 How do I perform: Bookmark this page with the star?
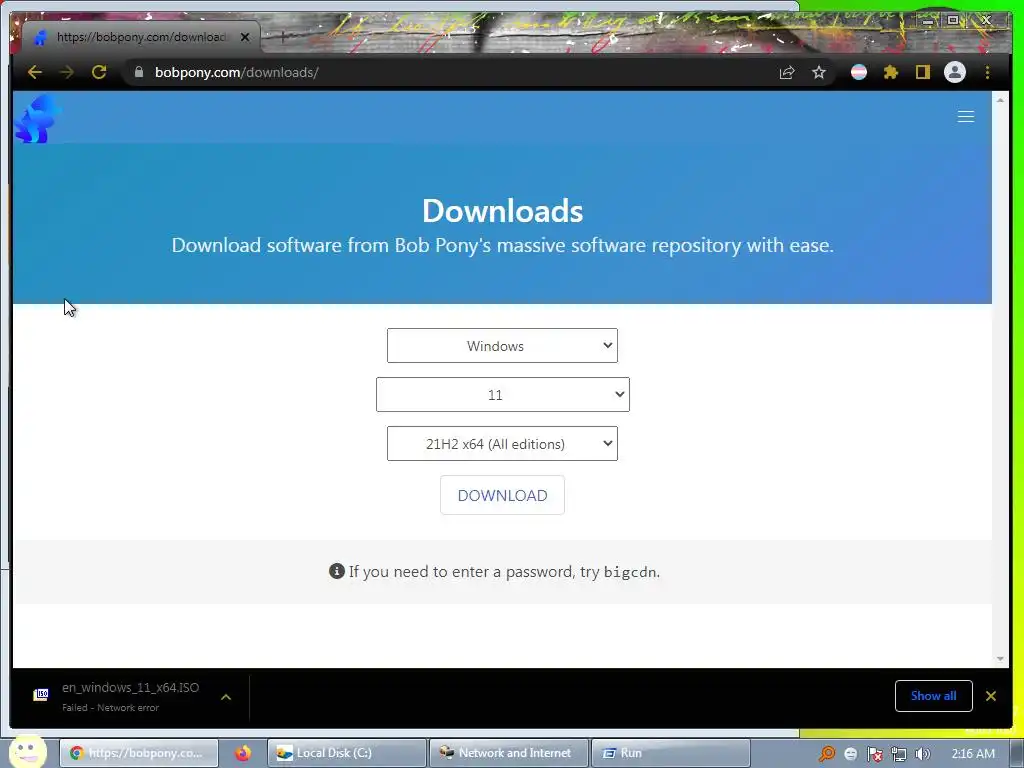coord(819,72)
